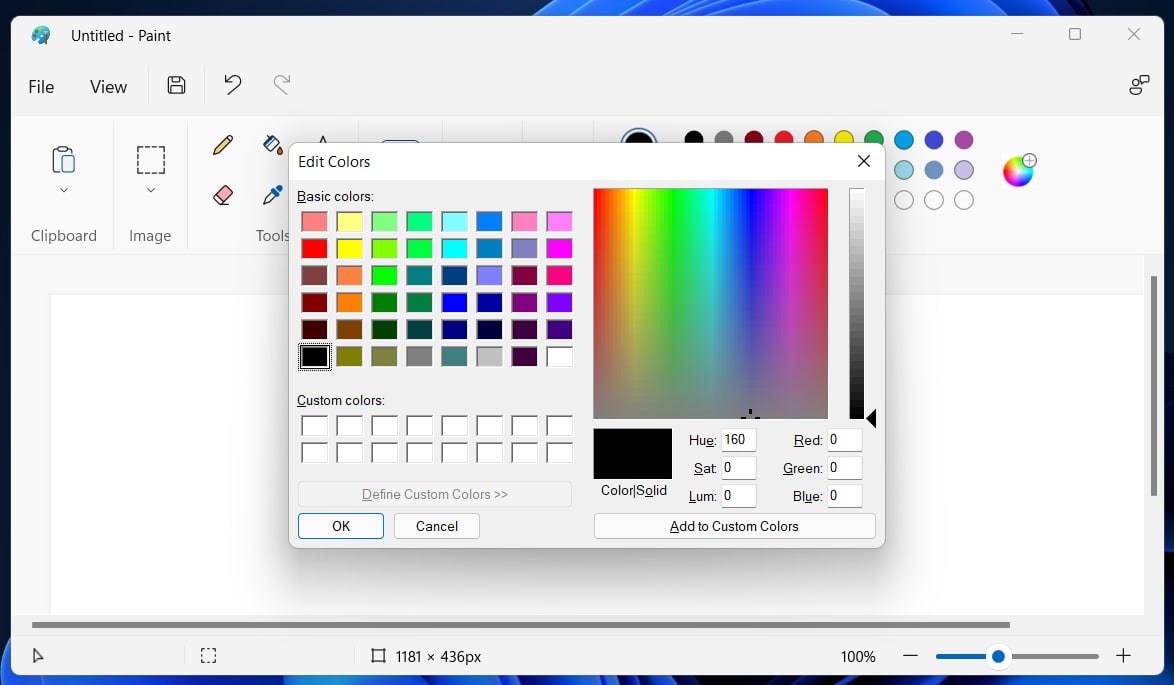Select the Fill bucket tool
This screenshot has width=1174, height=685.
point(273,144)
